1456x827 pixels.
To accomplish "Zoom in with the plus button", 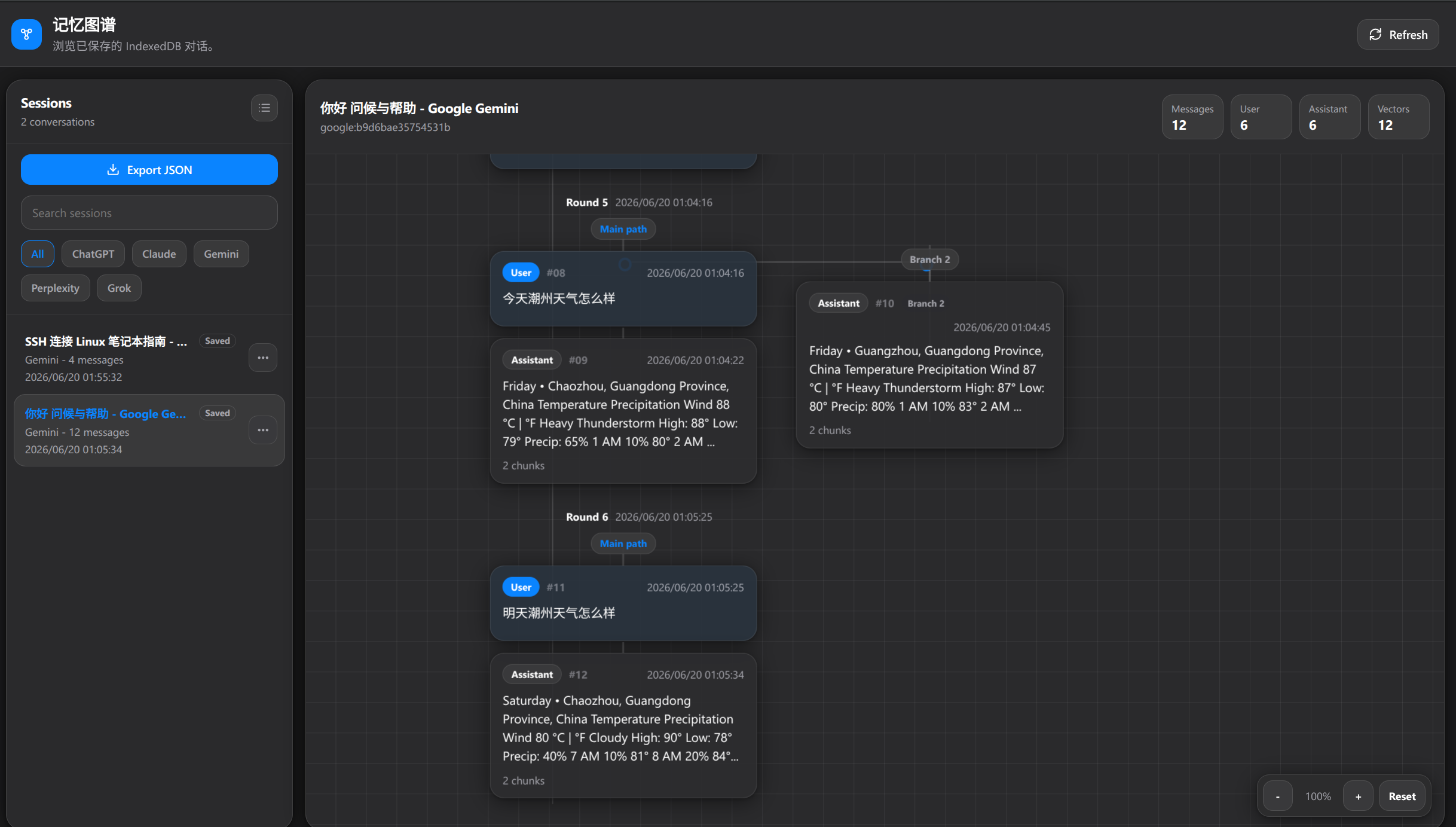I will [x=1358, y=796].
